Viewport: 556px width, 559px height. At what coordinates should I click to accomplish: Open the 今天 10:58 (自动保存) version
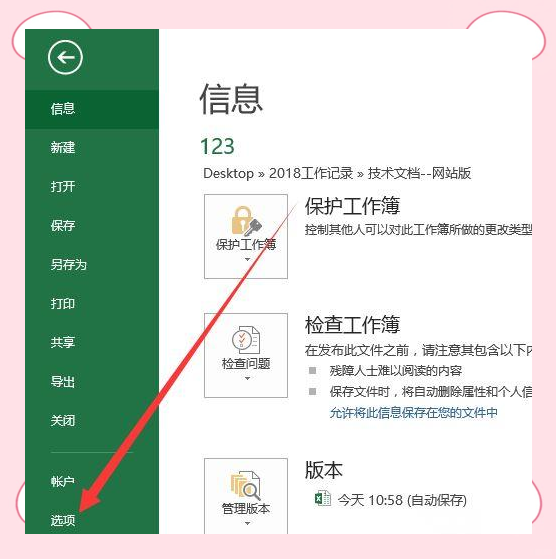402,500
